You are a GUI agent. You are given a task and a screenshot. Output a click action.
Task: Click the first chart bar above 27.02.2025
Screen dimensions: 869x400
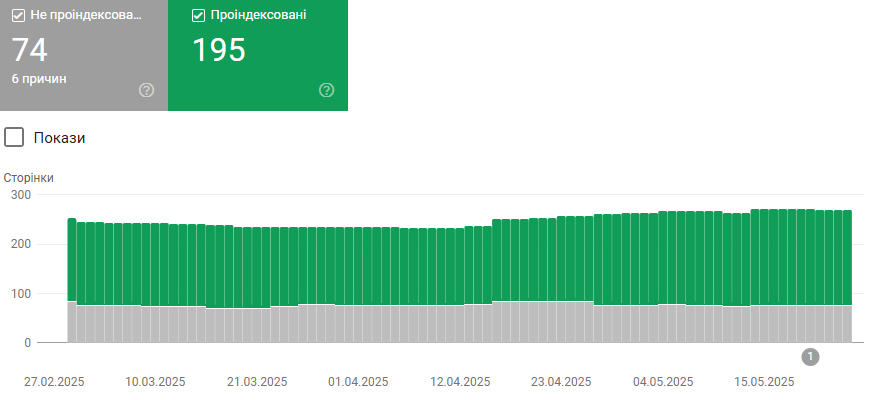72,280
